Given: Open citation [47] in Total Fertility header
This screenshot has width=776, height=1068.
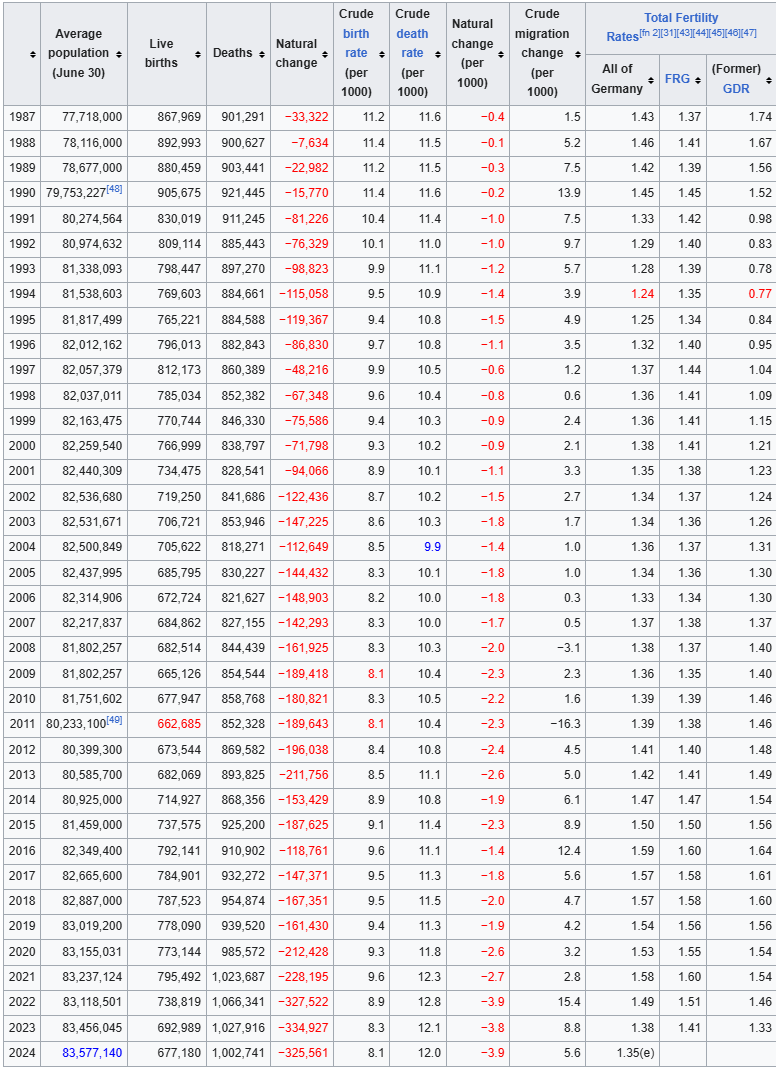Looking at the screenshot, I should (x=749, y=33).
